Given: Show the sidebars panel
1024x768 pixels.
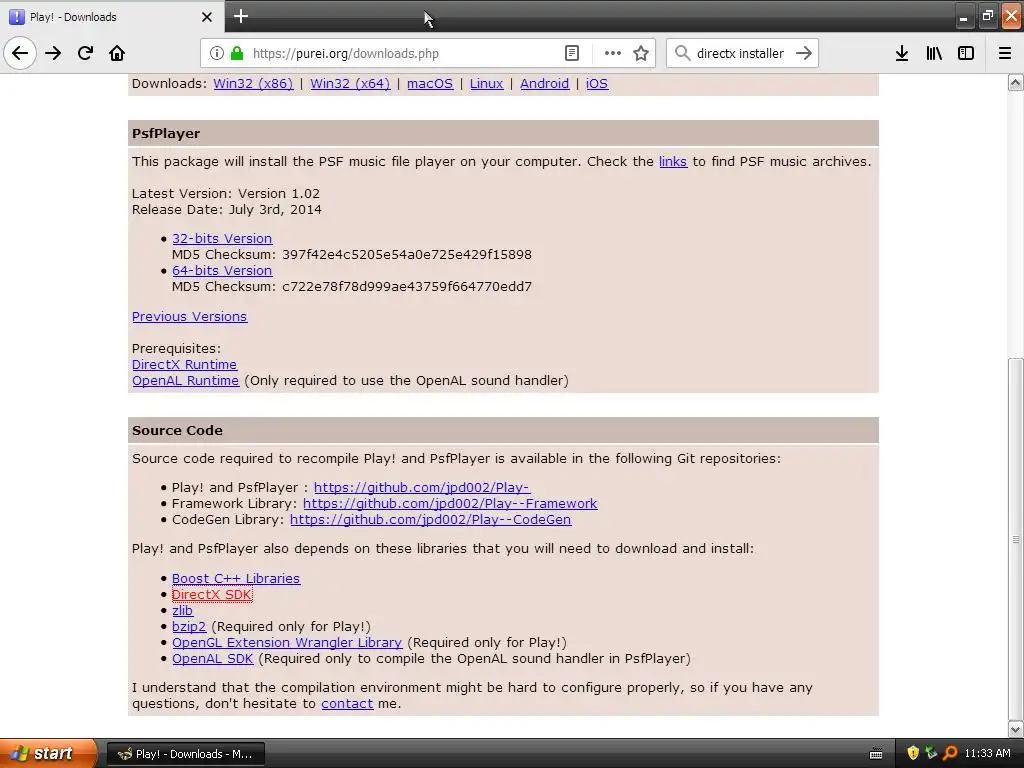Looking at the screenshot, I should 966,53.
